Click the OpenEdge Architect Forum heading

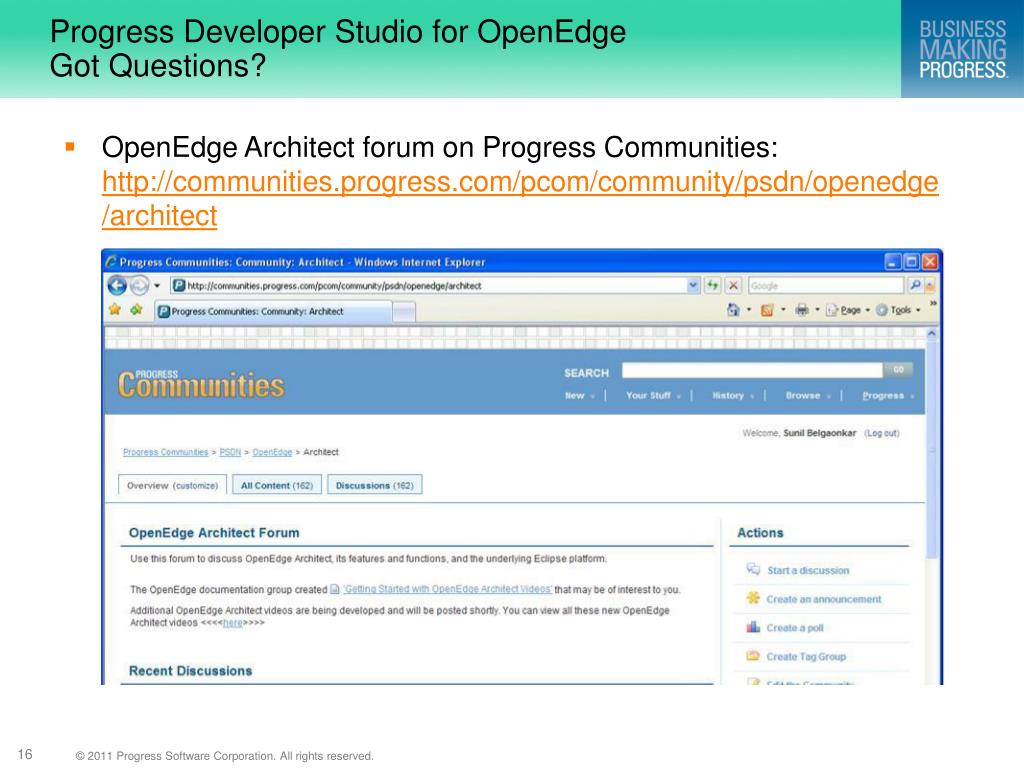point(214,533)
